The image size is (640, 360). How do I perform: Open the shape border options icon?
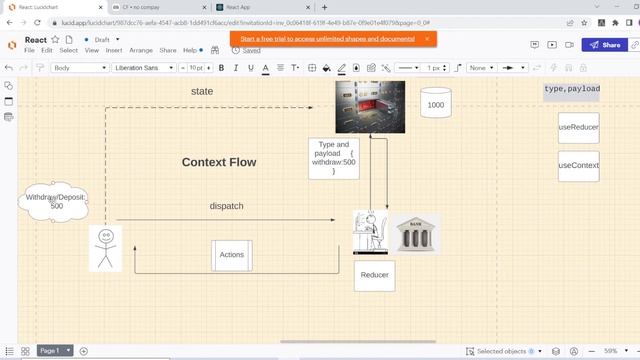tap(312, 68)
